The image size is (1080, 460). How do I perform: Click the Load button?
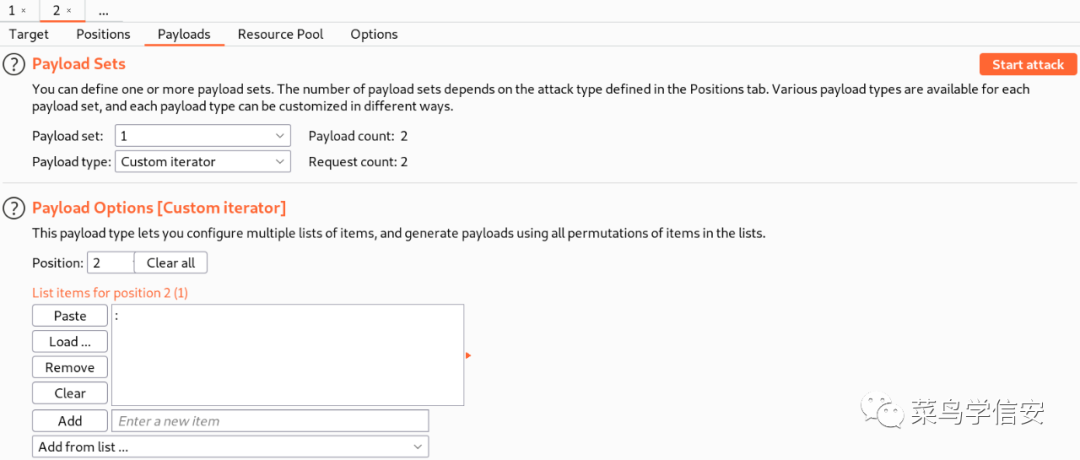(70, 342)
